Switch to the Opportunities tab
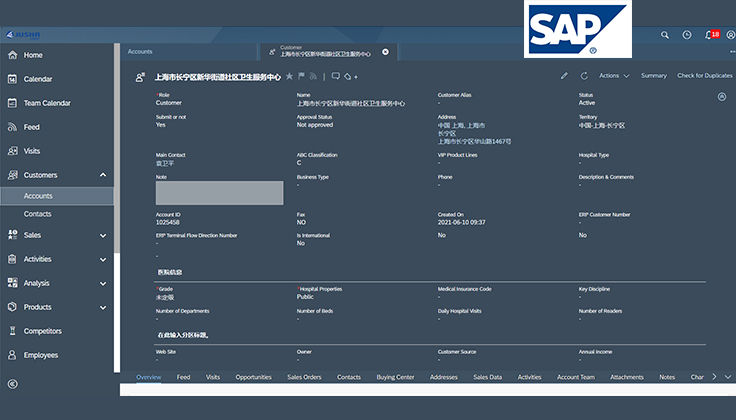This screenshot has width=736, height=420. point(253,377)
